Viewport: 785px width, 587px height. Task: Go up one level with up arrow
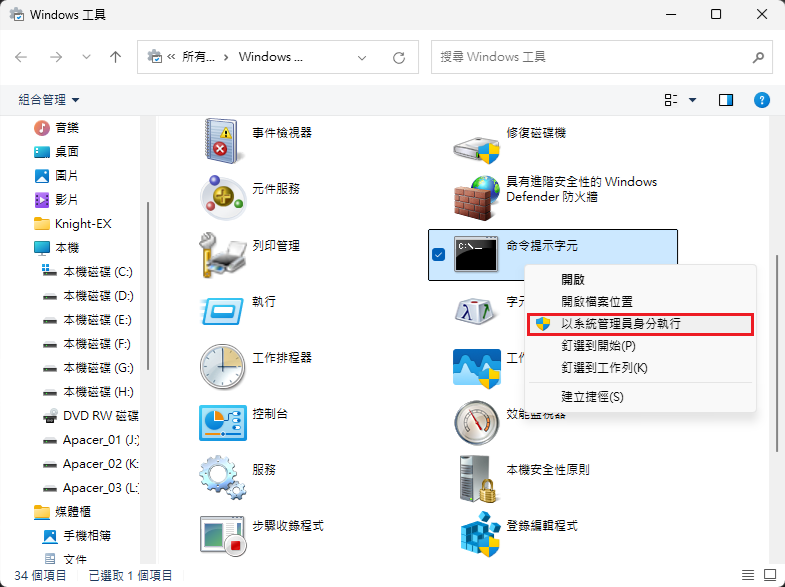(x=116, y=57)
